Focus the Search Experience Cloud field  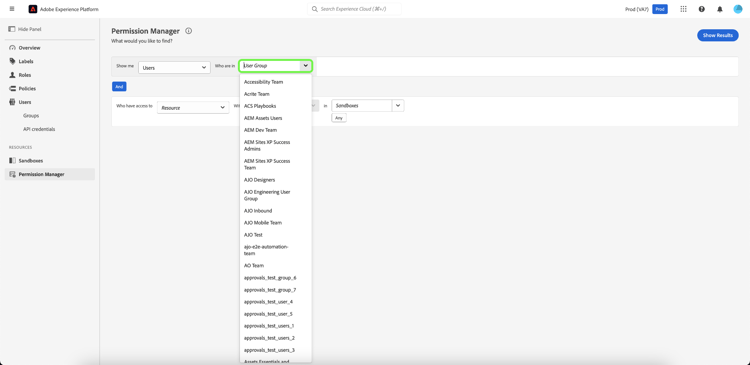coord(354,9)
